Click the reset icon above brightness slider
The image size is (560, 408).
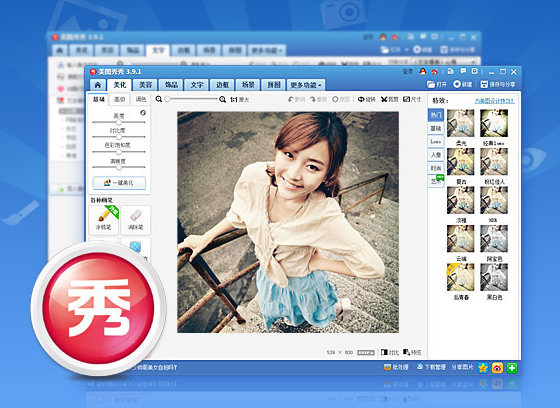[143, 113]
